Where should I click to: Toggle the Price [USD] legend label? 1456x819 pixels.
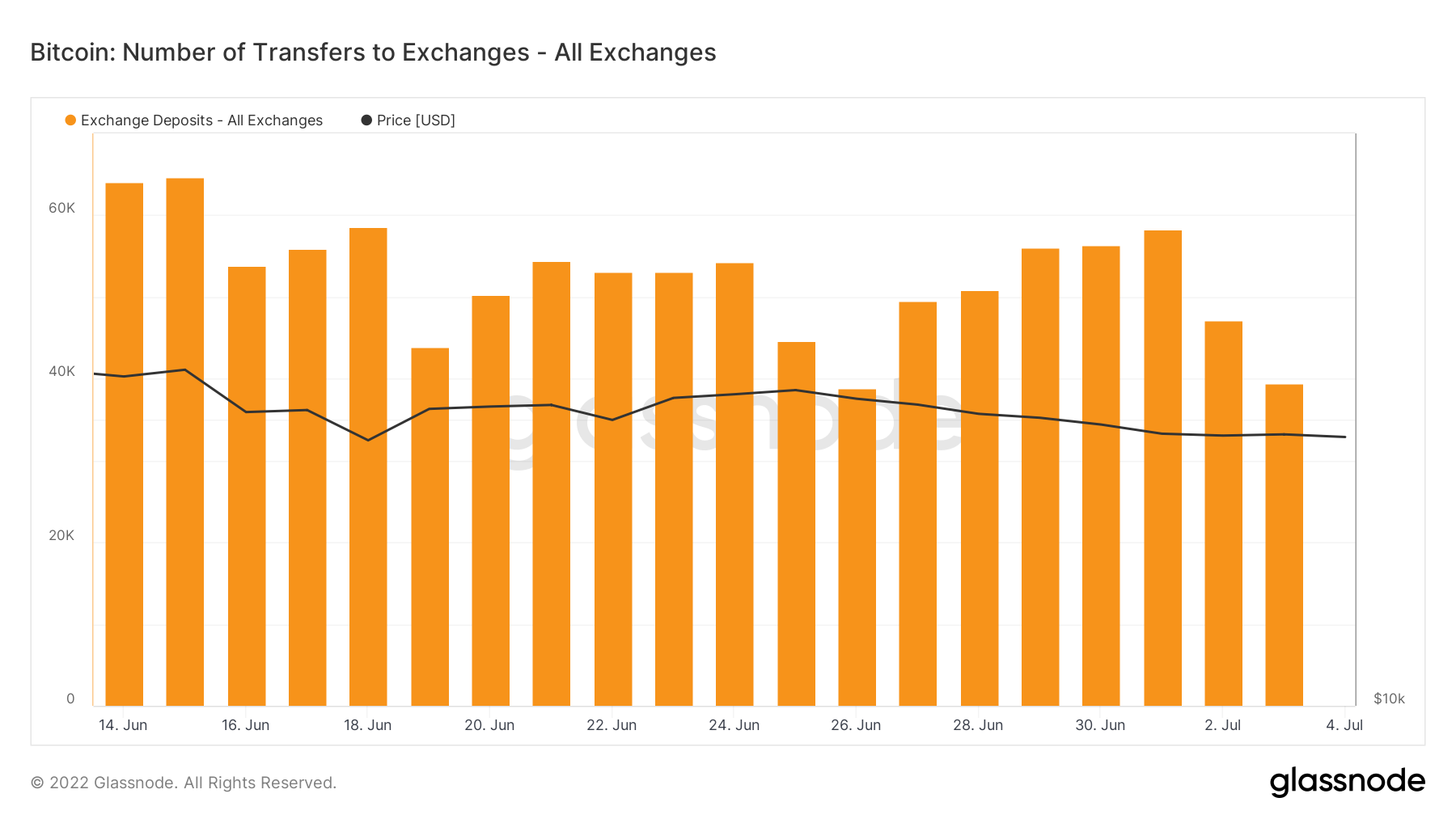tap(416, 120)
